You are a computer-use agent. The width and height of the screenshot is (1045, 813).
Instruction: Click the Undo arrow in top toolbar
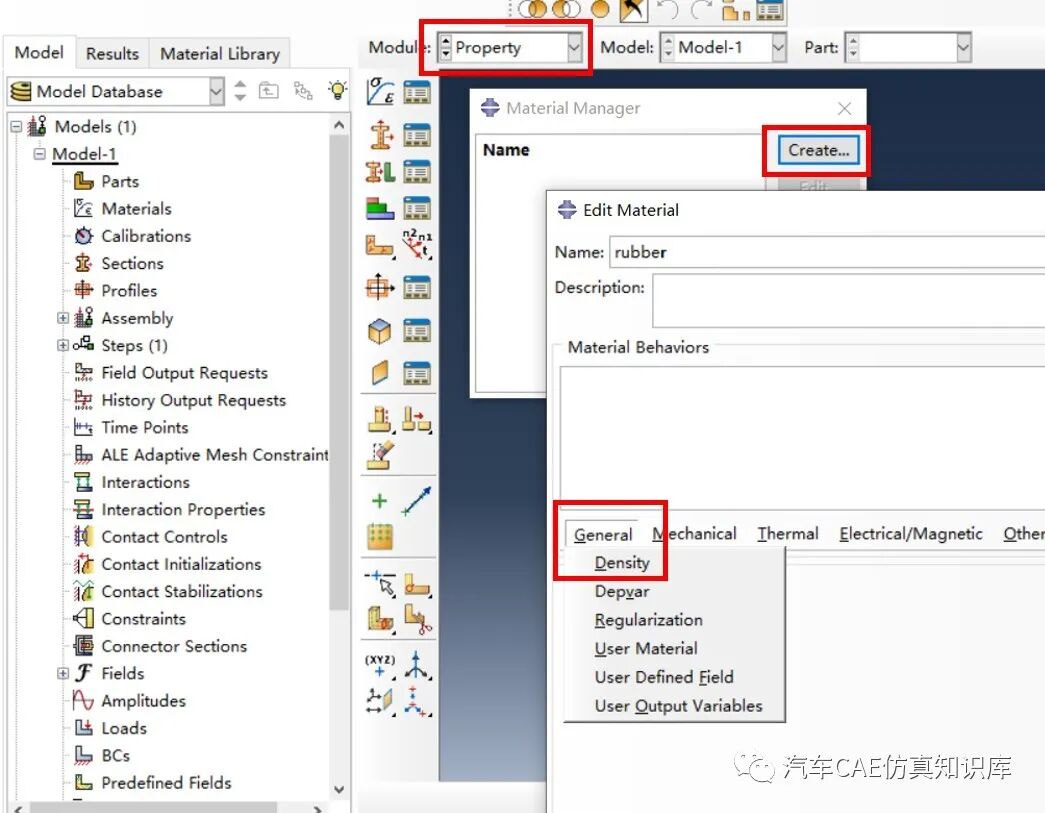coord(667,9)
